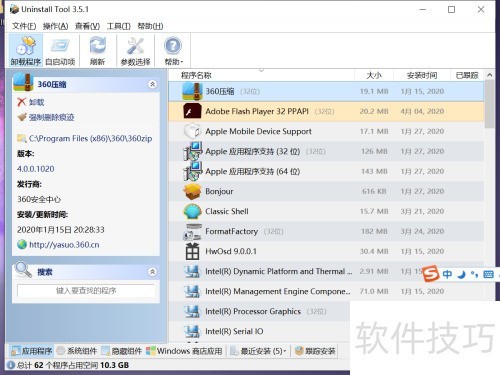Image resolution: width=500 pixels, height=375 pixels.
Task: Open the 帮助 help toolbar dropdown
Action: (173, 51)
